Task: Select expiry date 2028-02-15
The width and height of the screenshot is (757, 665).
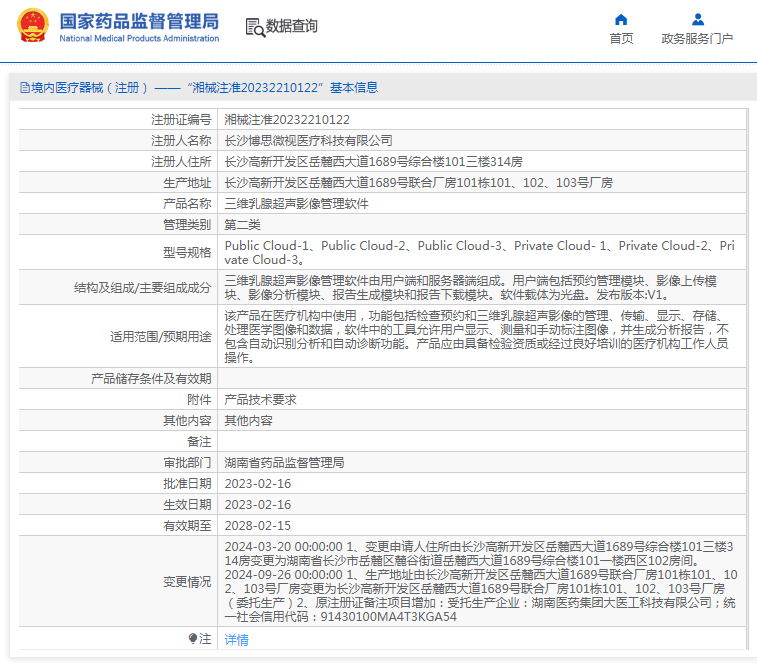Action: pos(258,526)
